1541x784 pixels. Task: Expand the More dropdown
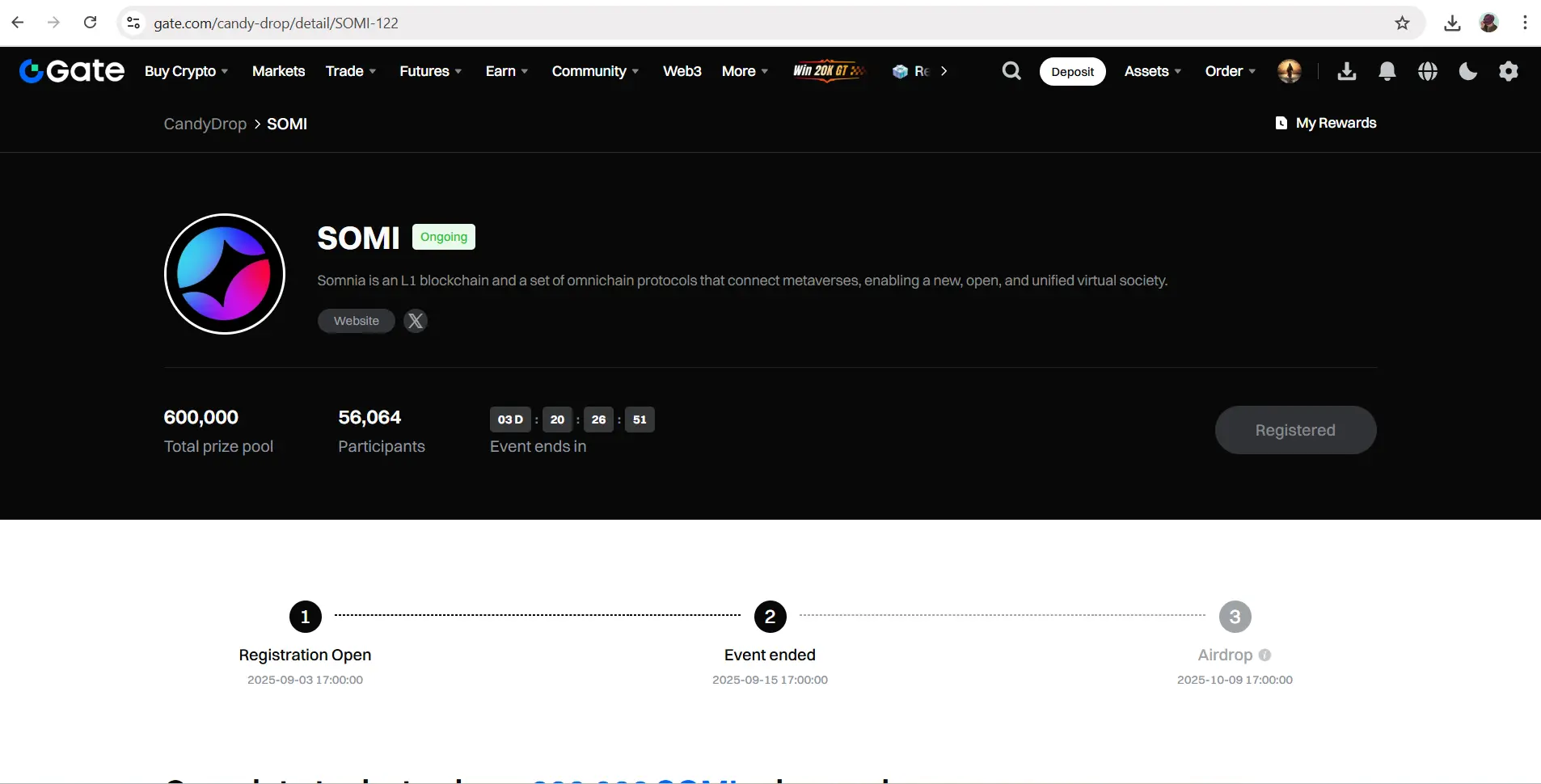pos(745,71)
